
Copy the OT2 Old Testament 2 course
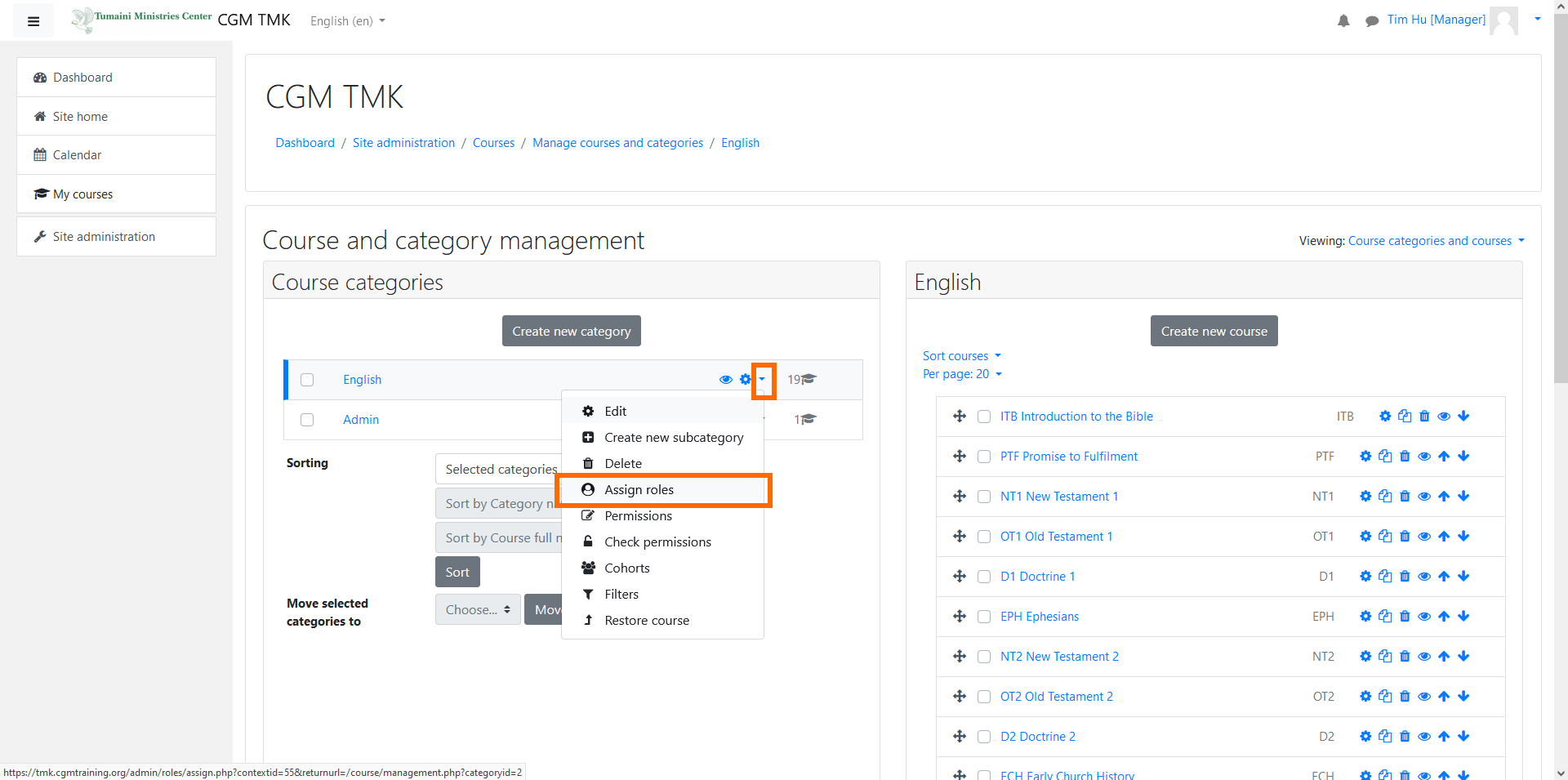click(x=1385, y=697)
